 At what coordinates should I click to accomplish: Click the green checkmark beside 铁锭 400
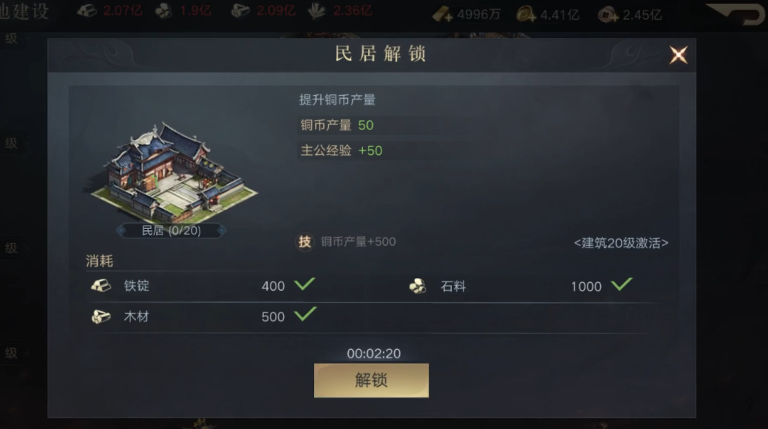tap(304, 284)
